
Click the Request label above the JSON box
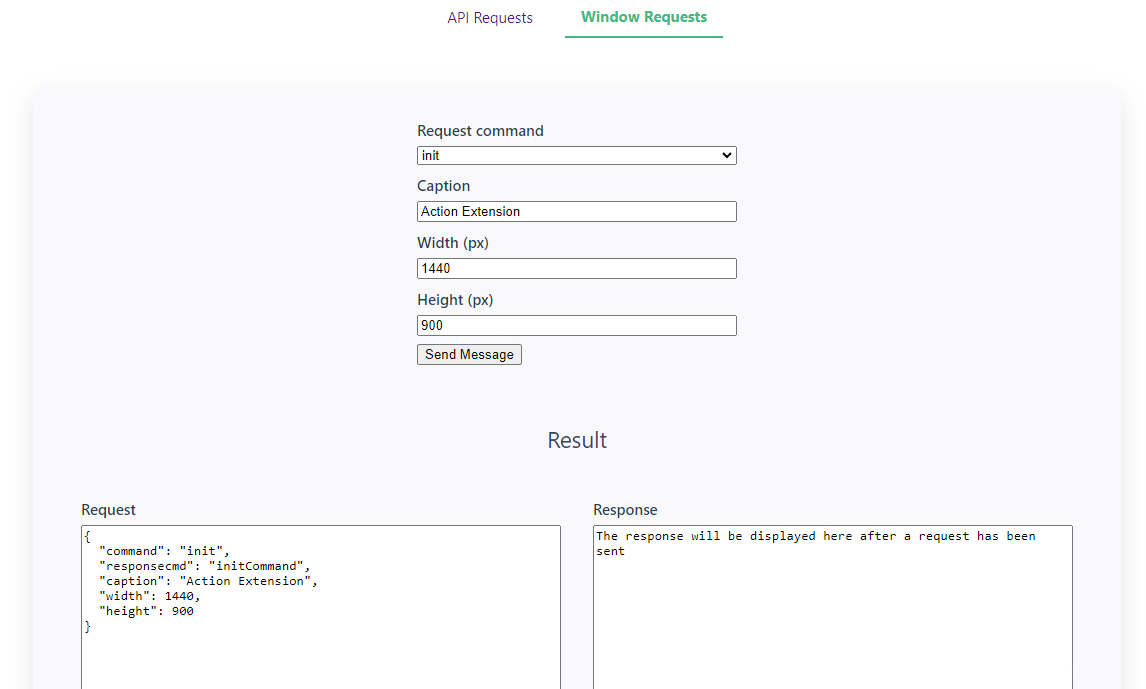click(108, 510)
